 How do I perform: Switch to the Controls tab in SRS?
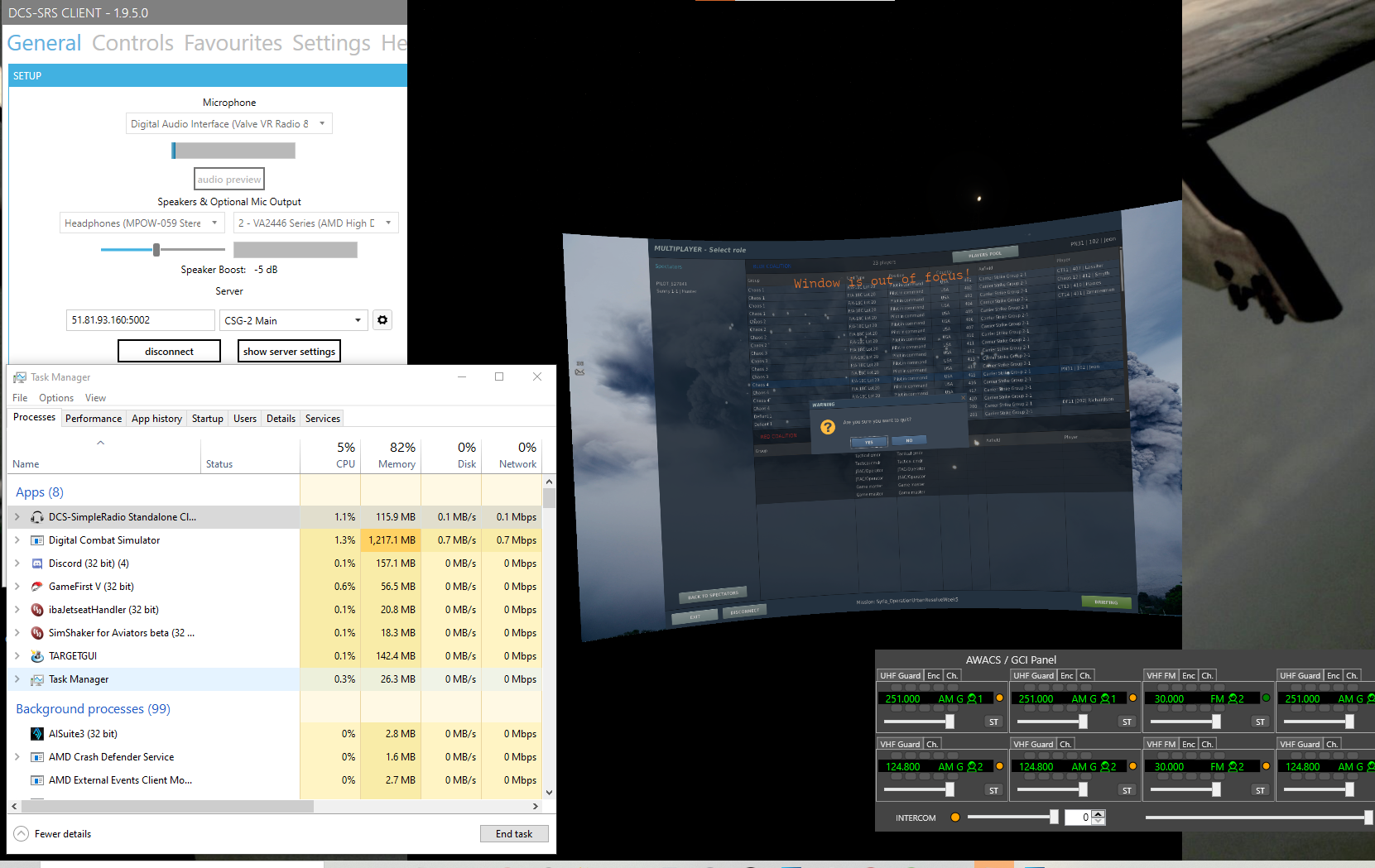point(132,43)
